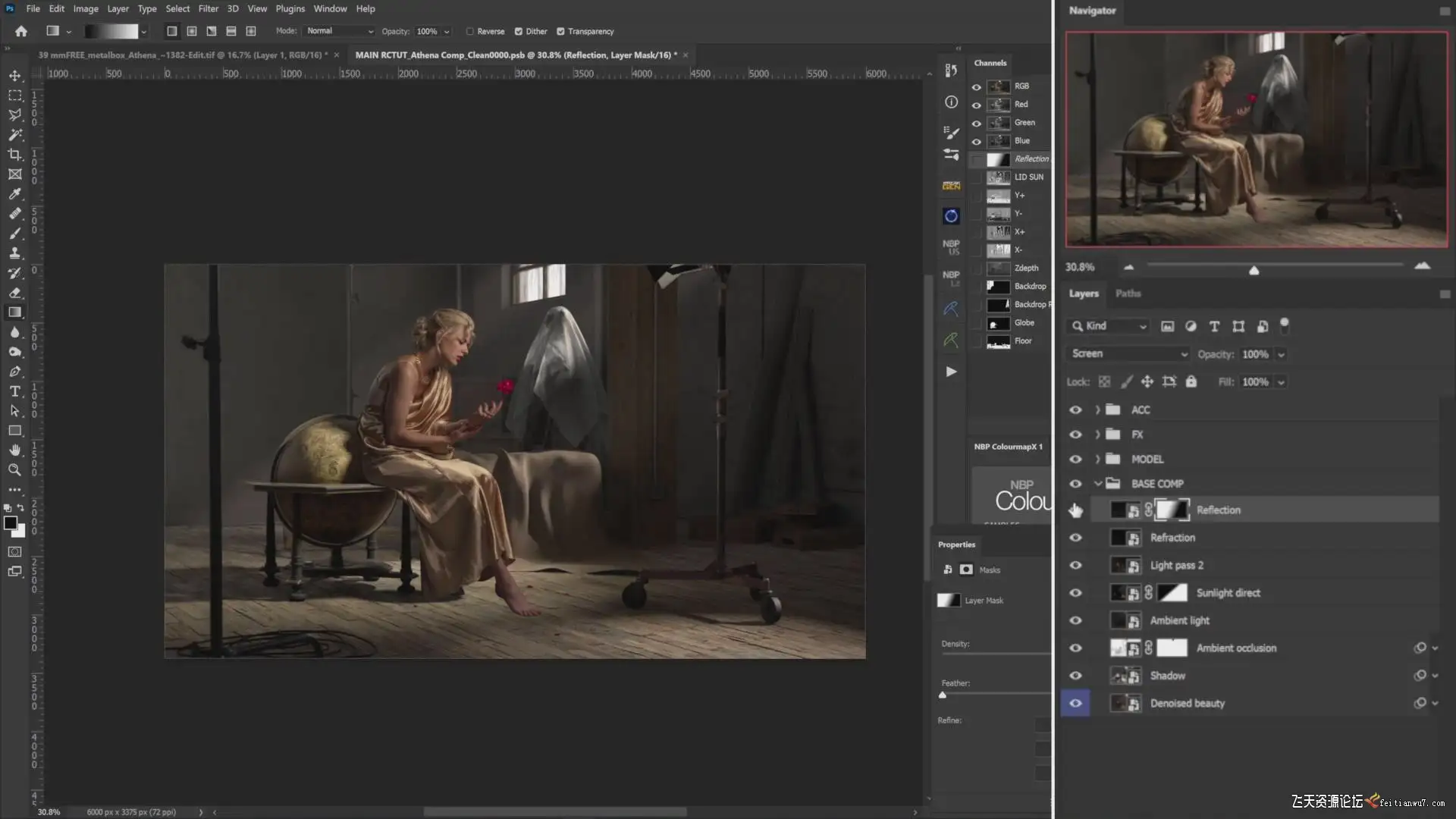Hide the Shadow layer

click(1075, 676)
